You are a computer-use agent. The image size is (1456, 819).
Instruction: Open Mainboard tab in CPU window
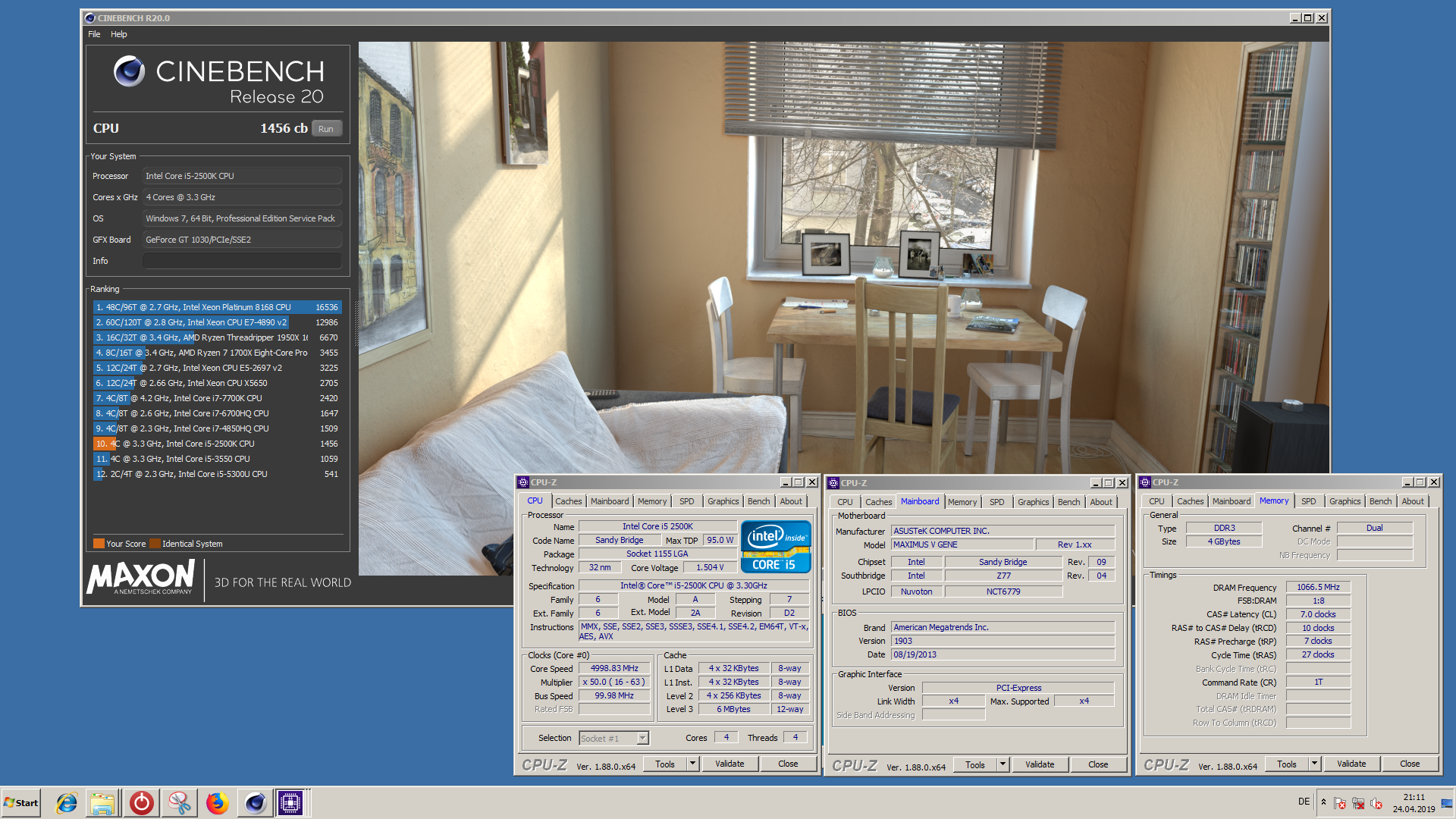[x=610, y=501]
